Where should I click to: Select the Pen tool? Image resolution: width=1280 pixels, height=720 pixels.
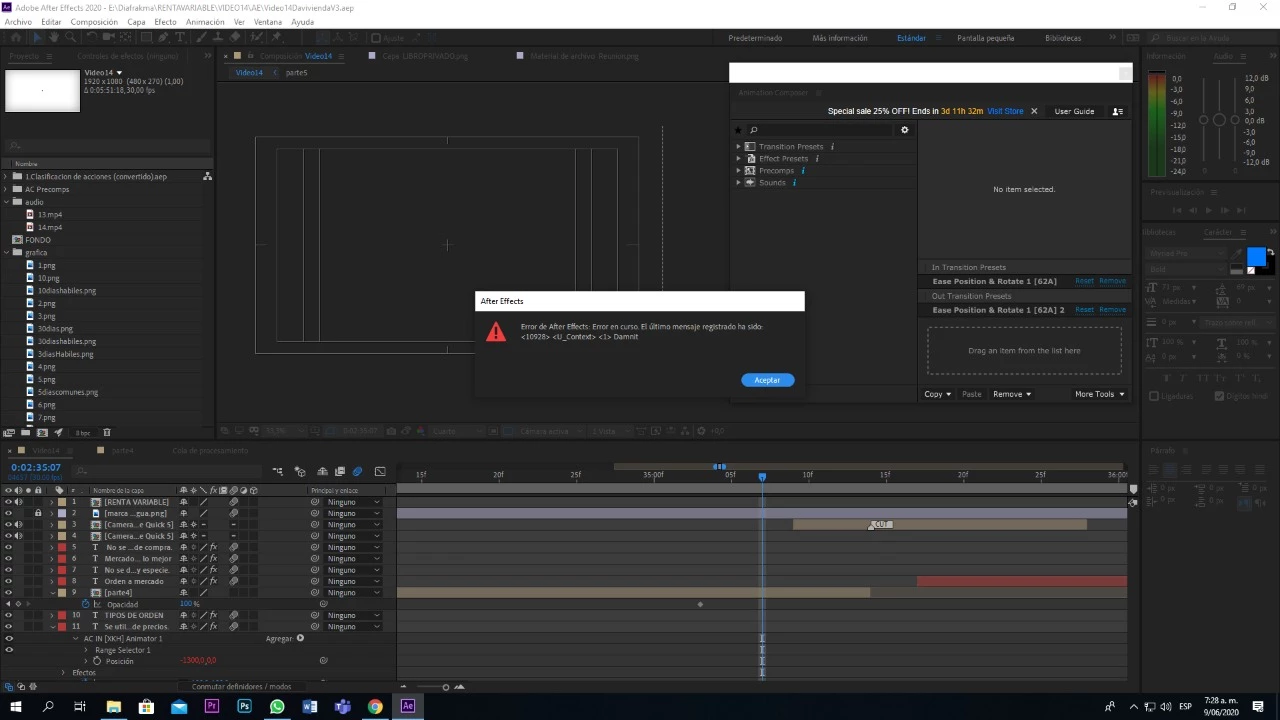pyautogui.click(x=163, y=38)
